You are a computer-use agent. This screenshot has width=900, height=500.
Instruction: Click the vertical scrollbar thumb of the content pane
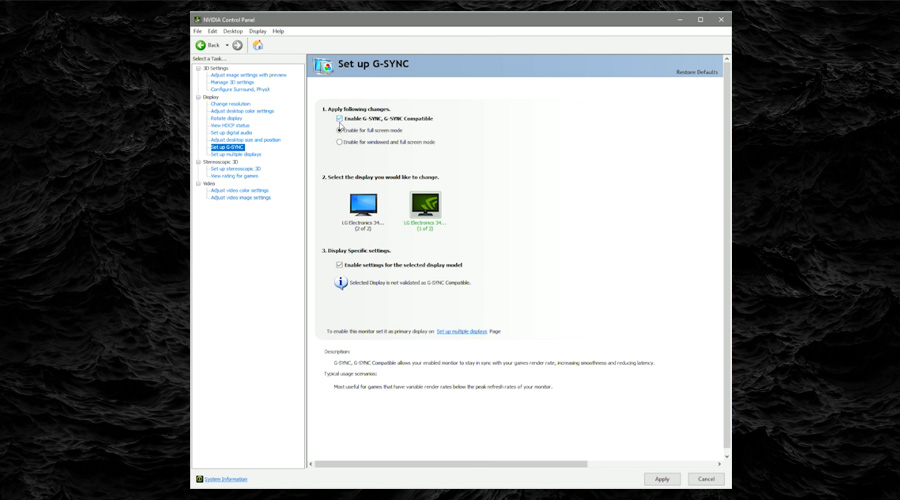pos(727,255)
